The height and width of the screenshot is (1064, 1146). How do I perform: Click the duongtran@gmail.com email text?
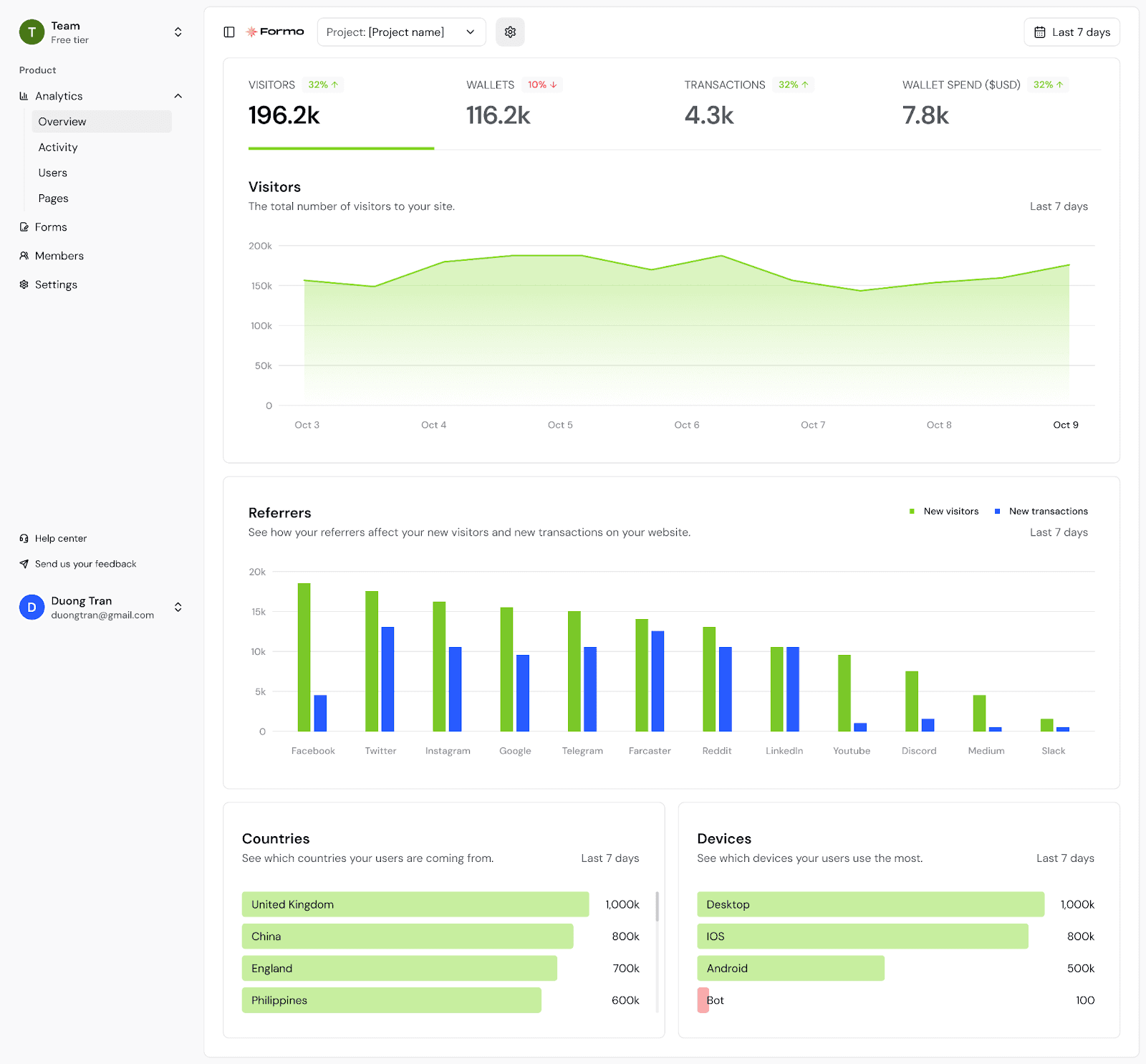pos(102,615)
